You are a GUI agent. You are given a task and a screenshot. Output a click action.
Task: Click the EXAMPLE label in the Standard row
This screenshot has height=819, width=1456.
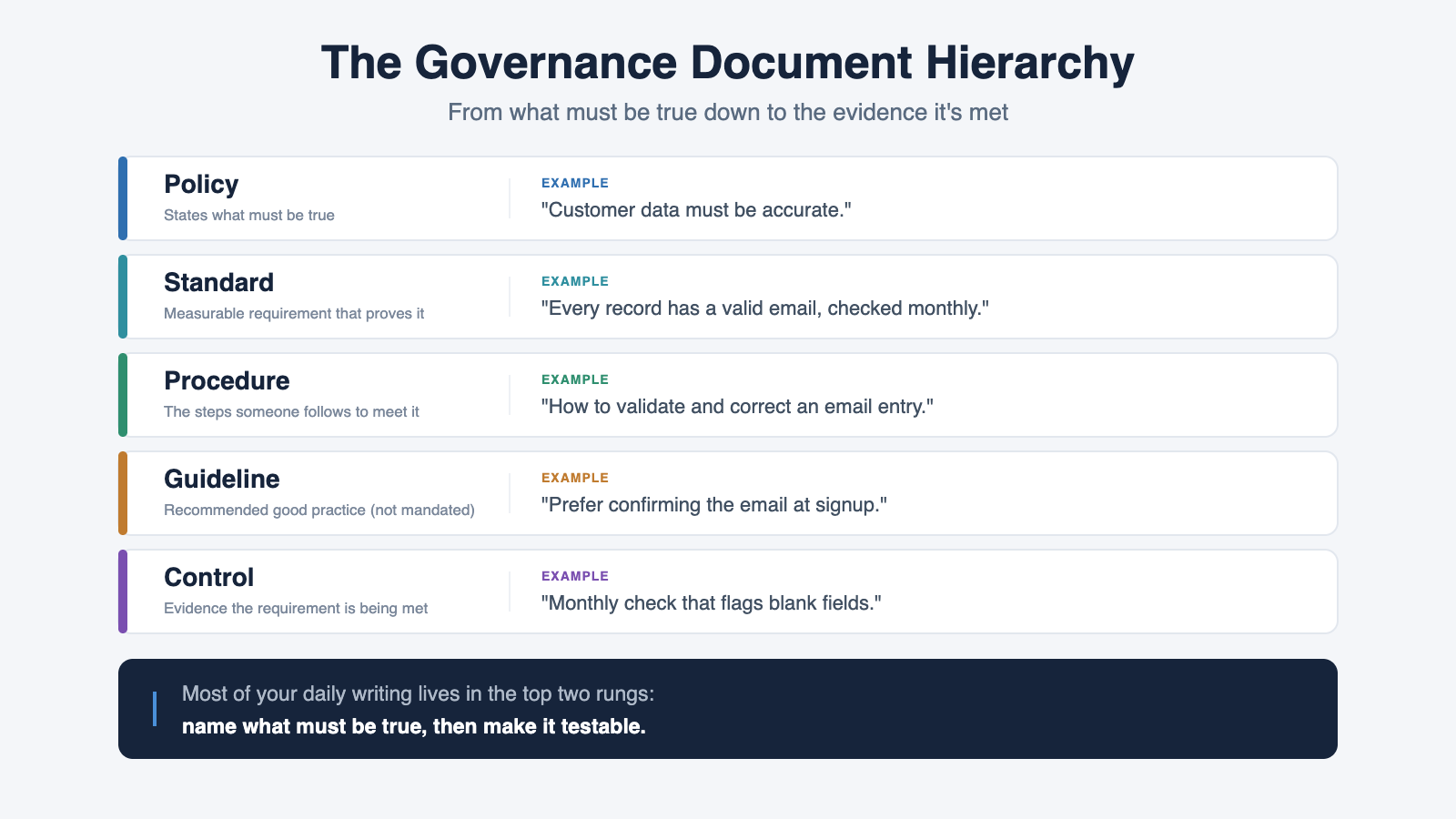tap(575, 281)
